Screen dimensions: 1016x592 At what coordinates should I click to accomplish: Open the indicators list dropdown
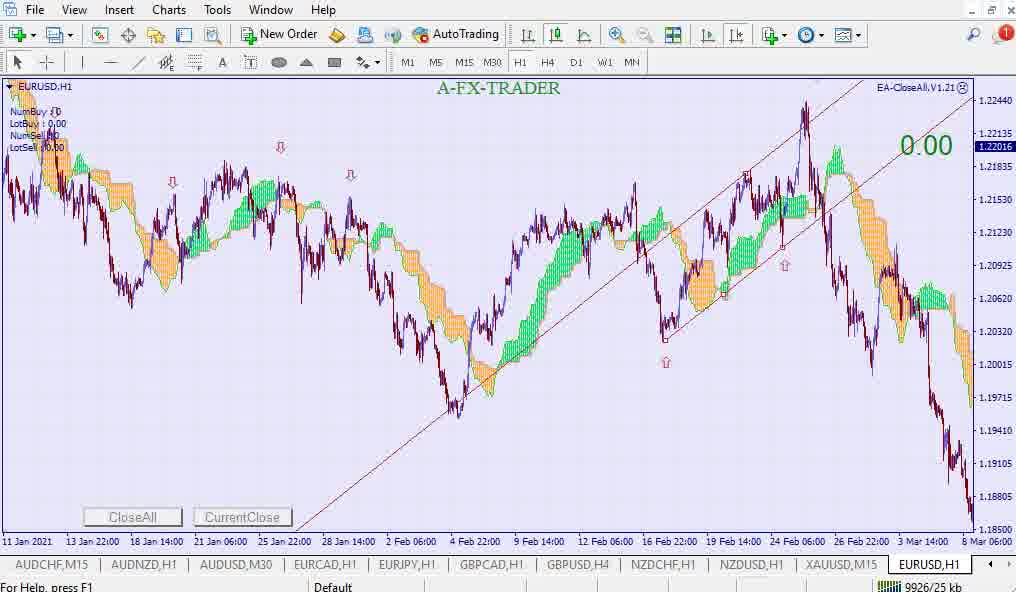click(785, 35)
